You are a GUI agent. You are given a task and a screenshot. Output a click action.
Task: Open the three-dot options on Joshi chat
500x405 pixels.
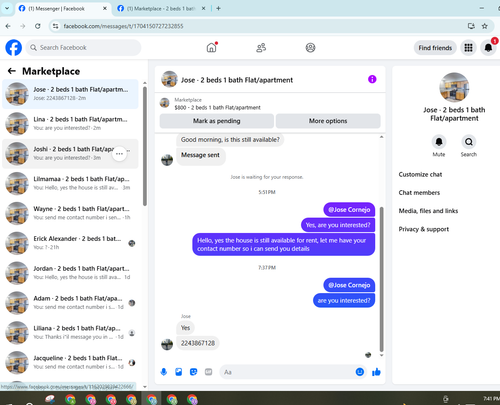tap(119, 154)
